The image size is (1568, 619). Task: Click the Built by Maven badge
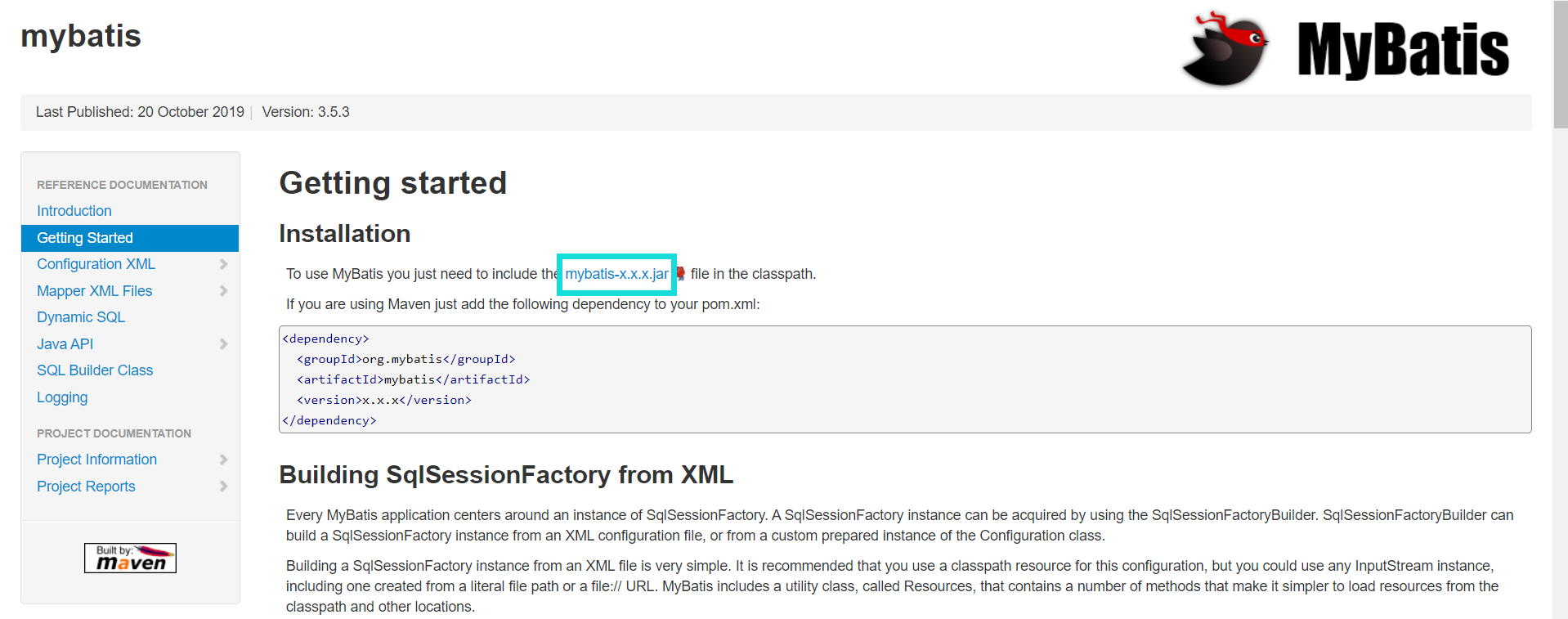(x=130, y=558)
